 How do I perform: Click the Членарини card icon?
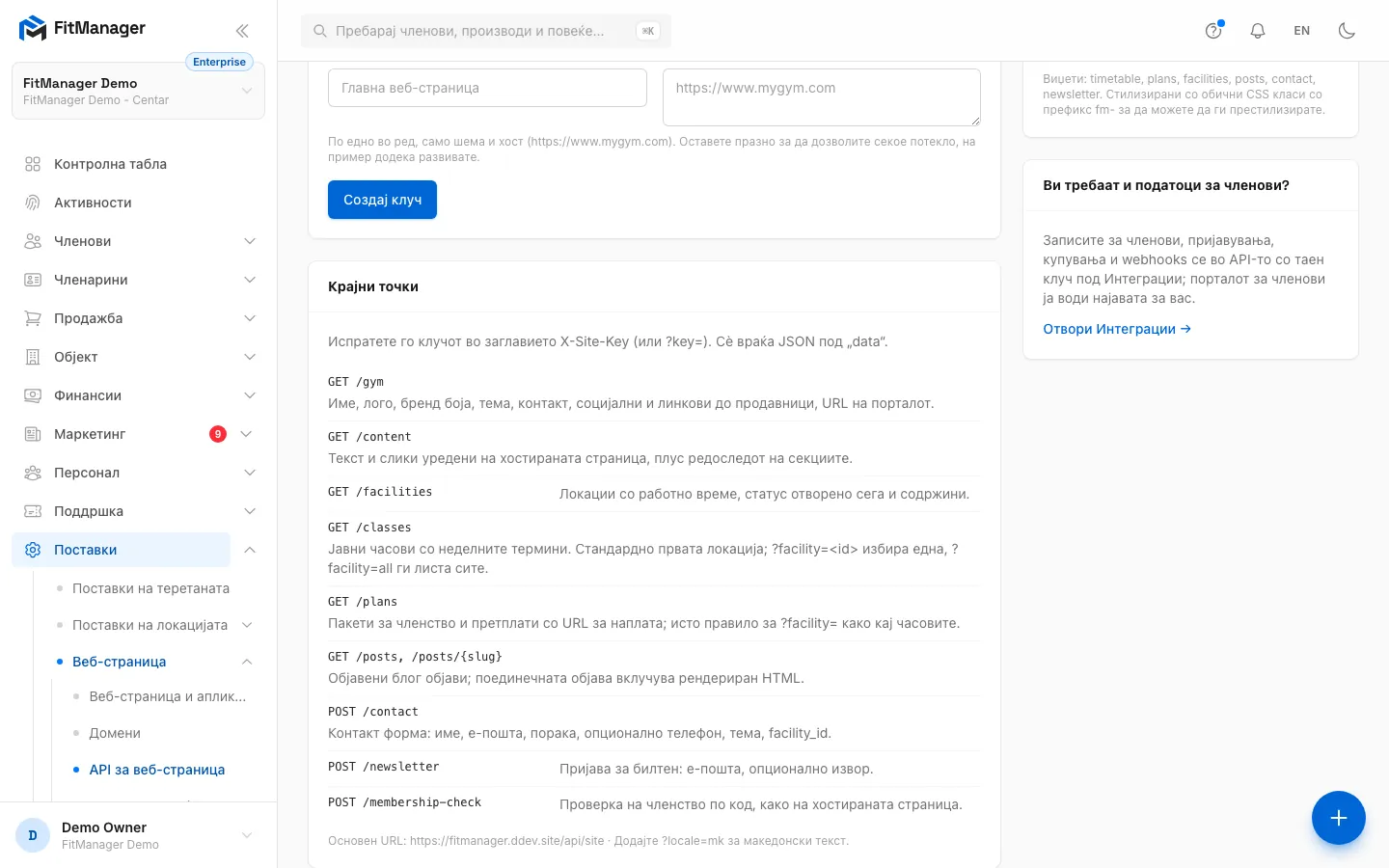(x=33, y=280)
